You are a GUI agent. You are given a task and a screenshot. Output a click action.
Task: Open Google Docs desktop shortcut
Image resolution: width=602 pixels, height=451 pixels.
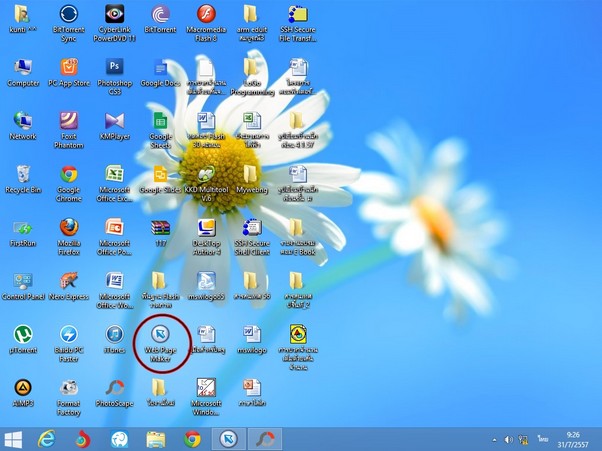coord(160,73)
